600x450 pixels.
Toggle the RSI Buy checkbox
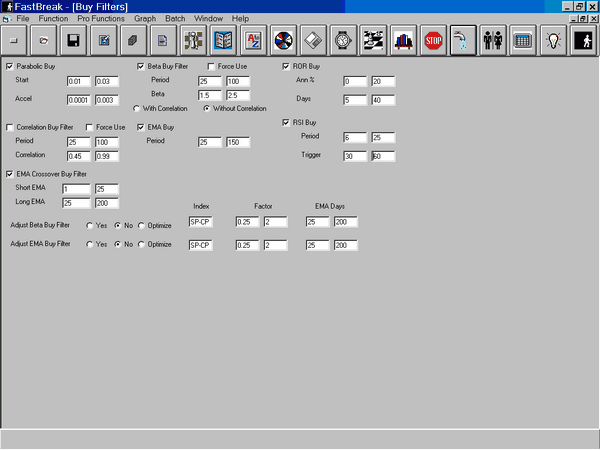(x=286, y=122)
